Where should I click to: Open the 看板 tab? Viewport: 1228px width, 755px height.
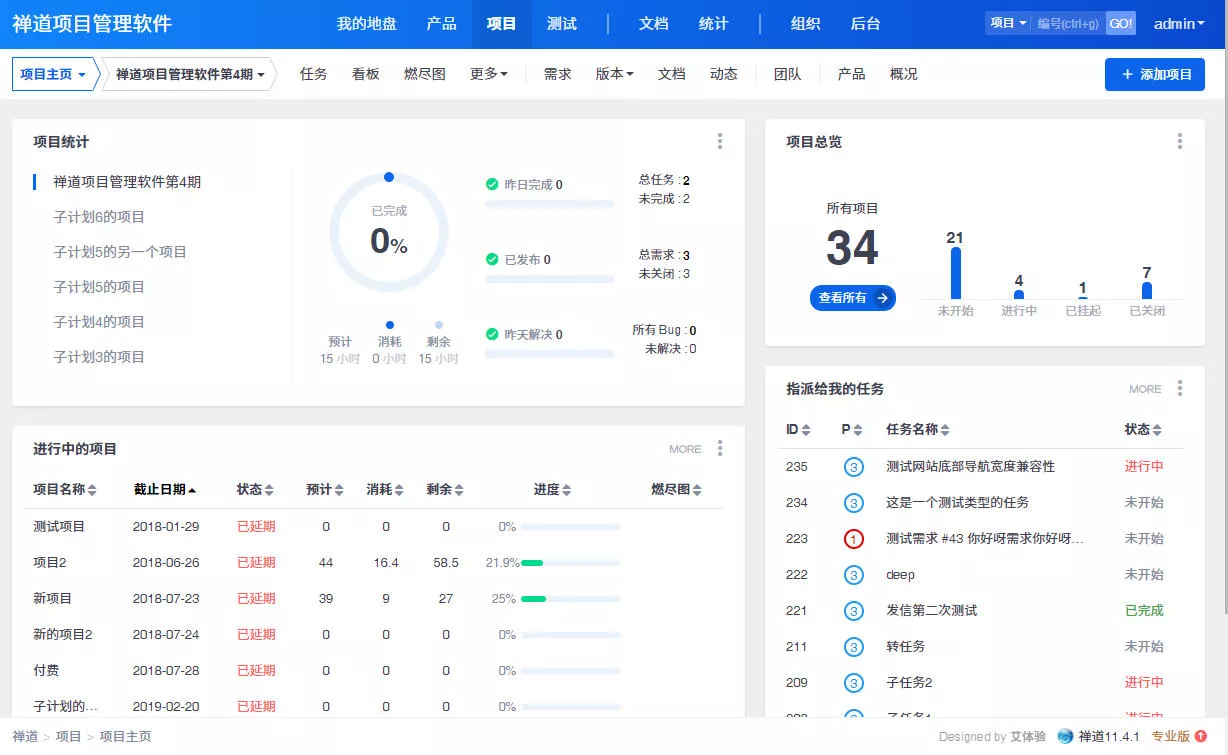[366, 74]
